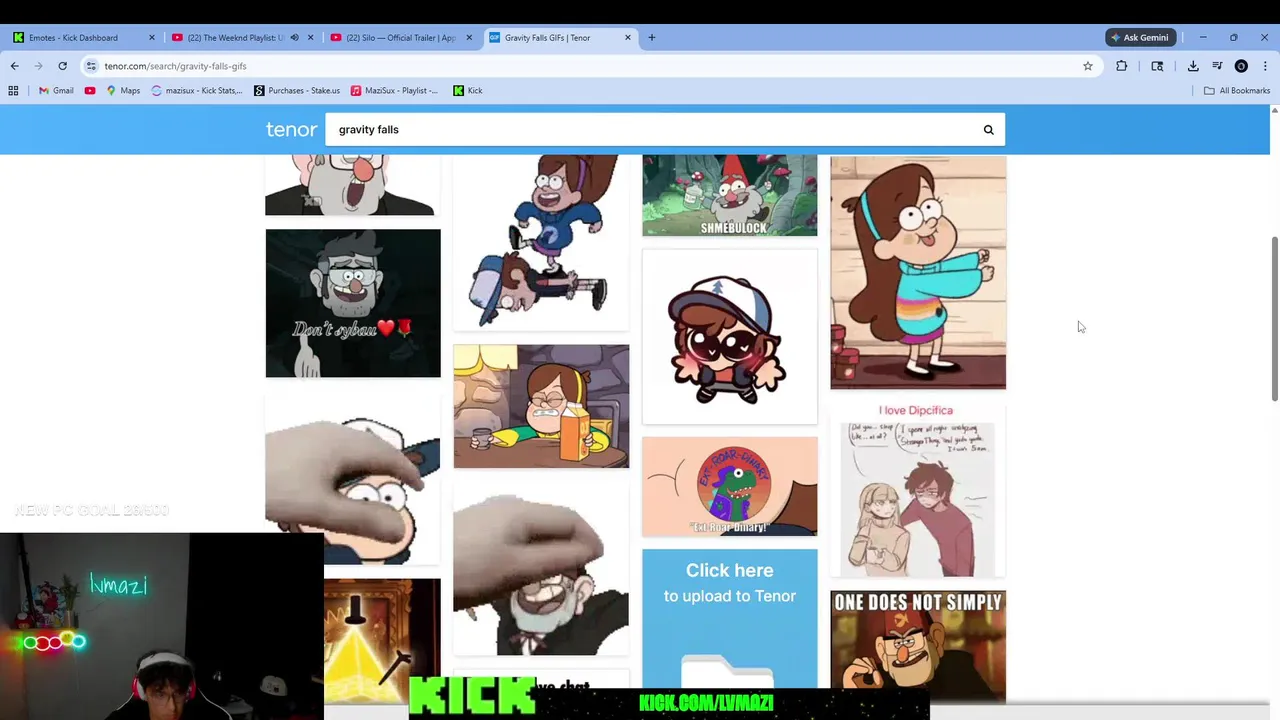The width and height of the screenshot is (1280, 720).
Task: Open the Ext Roar-Dinary dinosaur GIF
Action: tap(729, 486)
